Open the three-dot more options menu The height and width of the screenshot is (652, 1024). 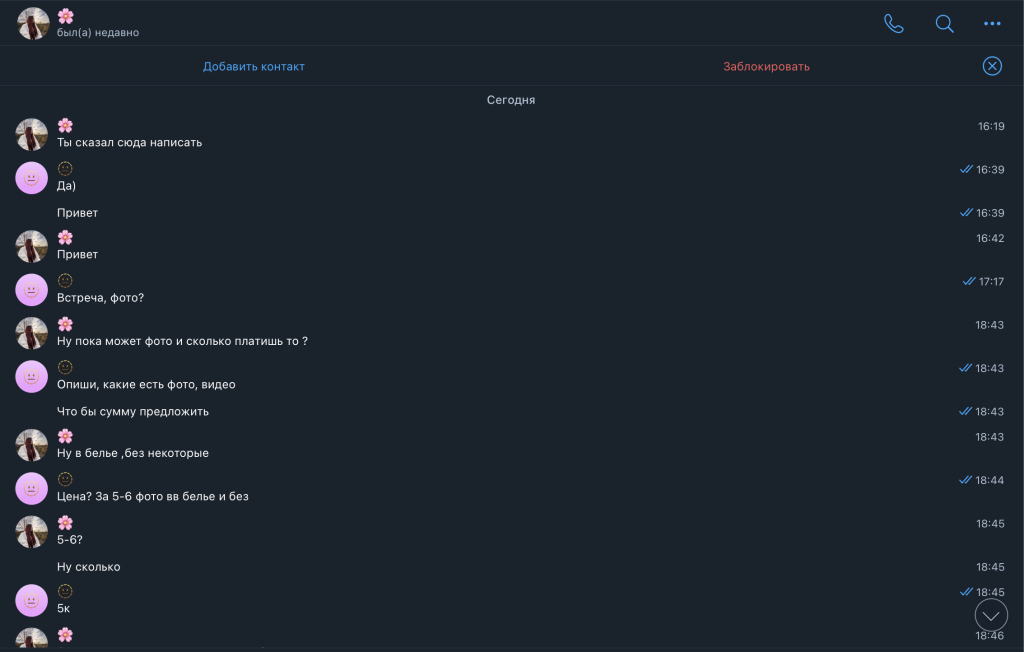[992, 24]
